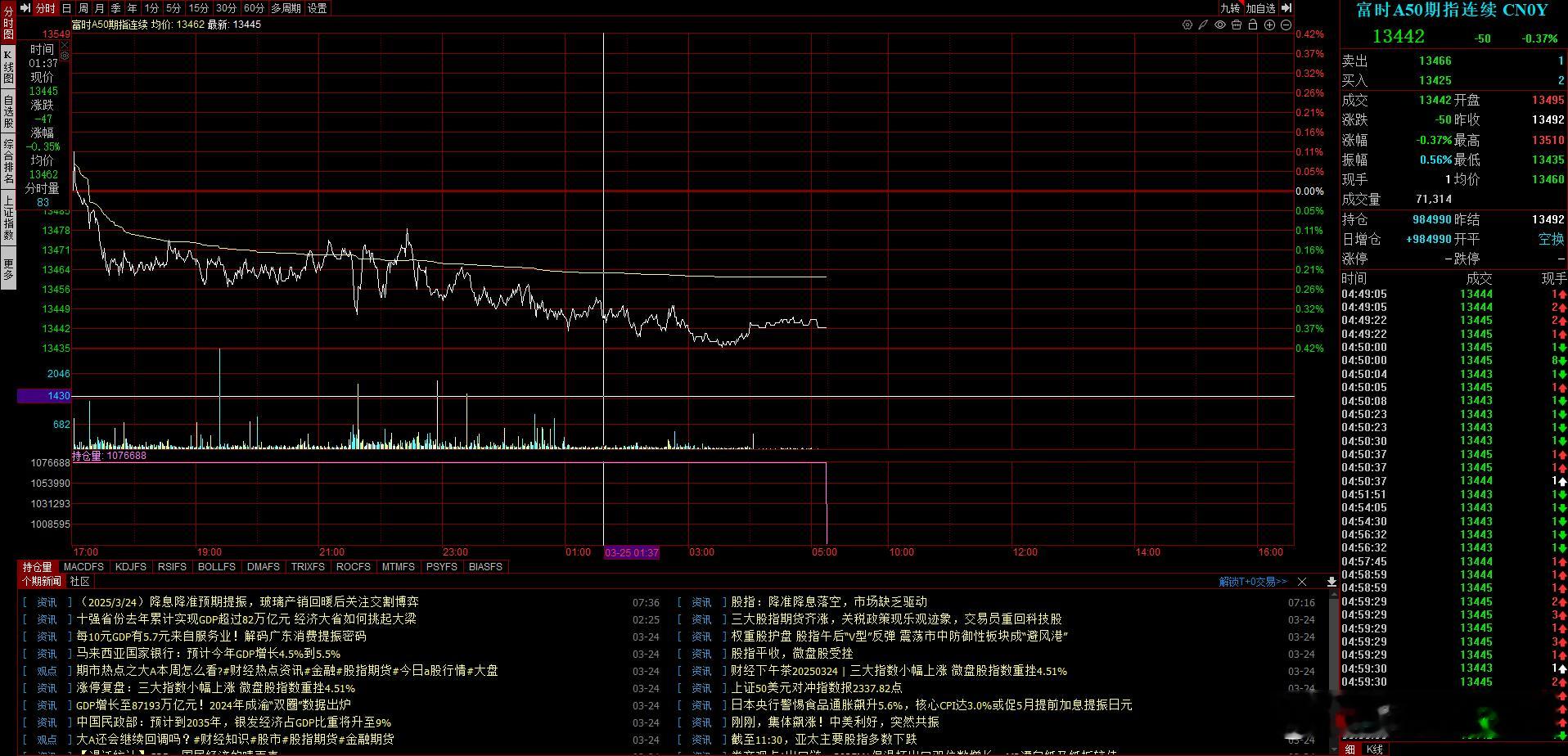The width and height of the screenshot is (1568, 756).
Task: Toggle the chart lock icon
Action: 1253,25
